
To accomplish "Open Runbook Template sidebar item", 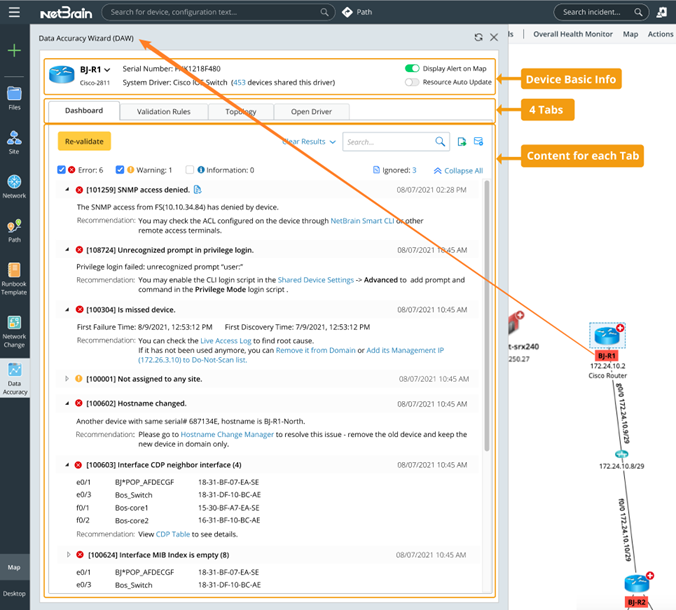I will [x=14, y=279].
